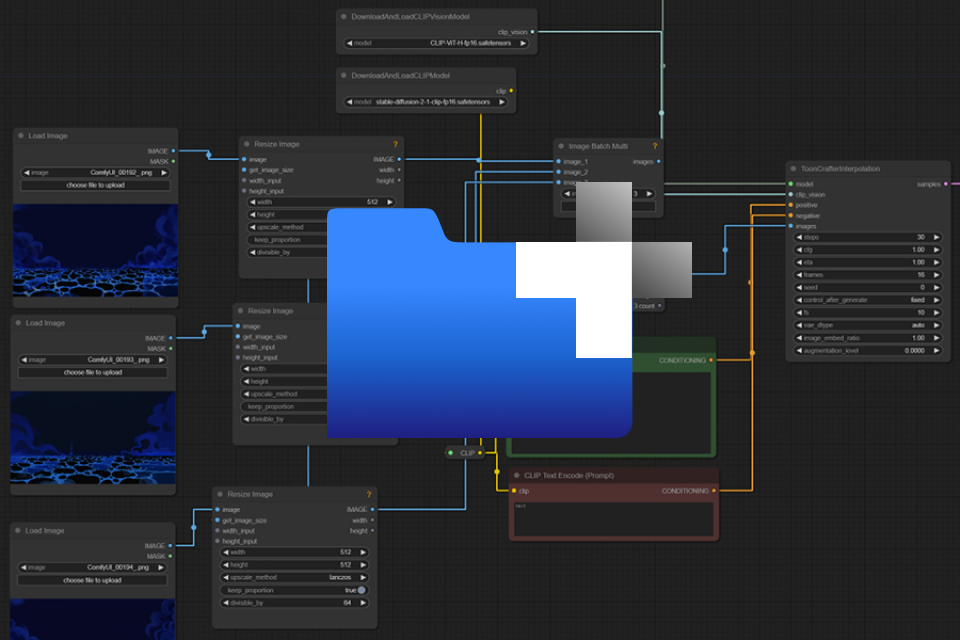Open help on the Resize Image node using lanczos
The image size is (960, 640).
click(369, 494)
